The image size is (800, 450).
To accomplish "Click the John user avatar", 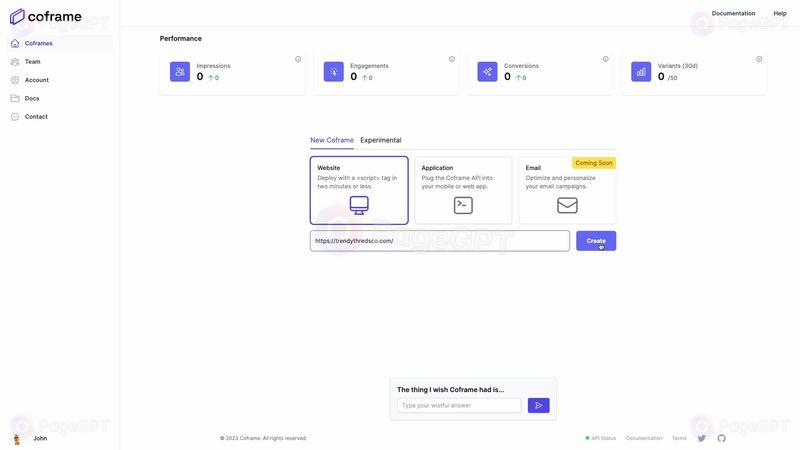I will tap(16, 439).
